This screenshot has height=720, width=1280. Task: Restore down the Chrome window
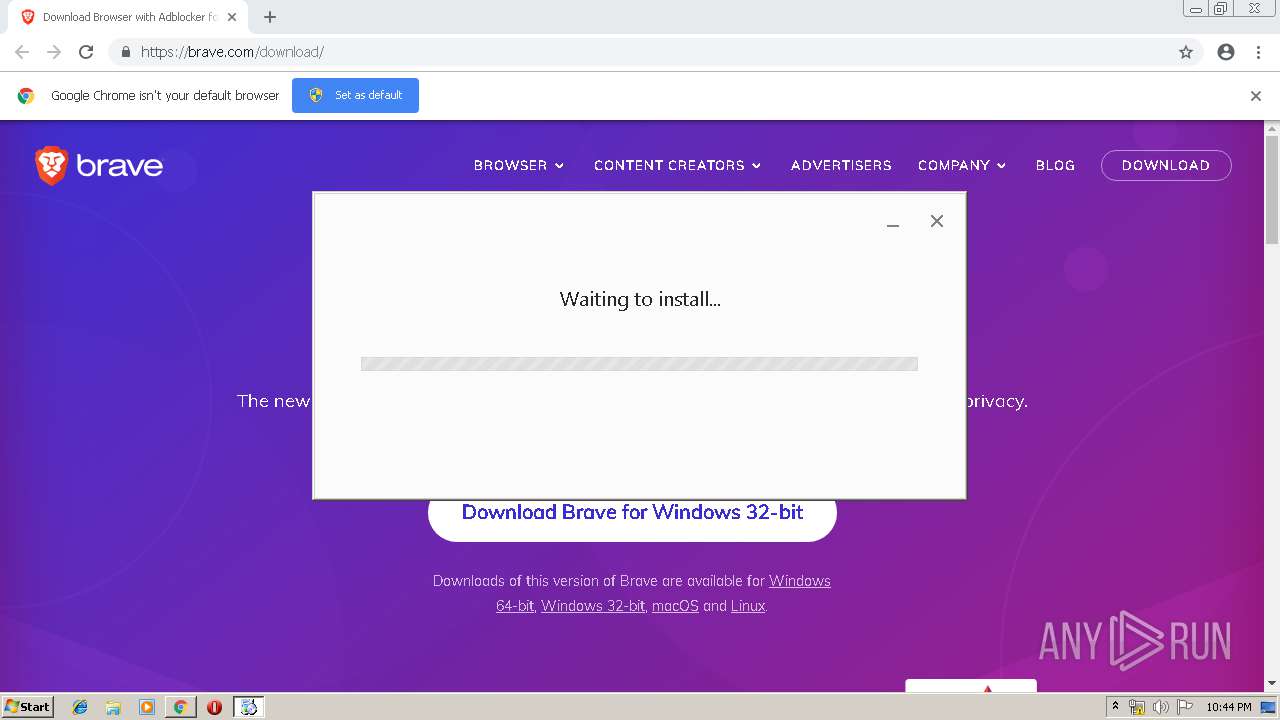click(x=1221, y=9)
